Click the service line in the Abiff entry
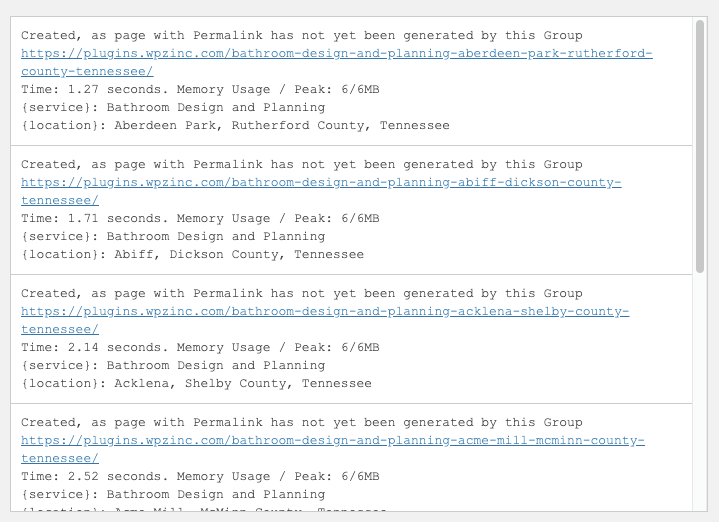719x522 pixels. tap(173, 237)
